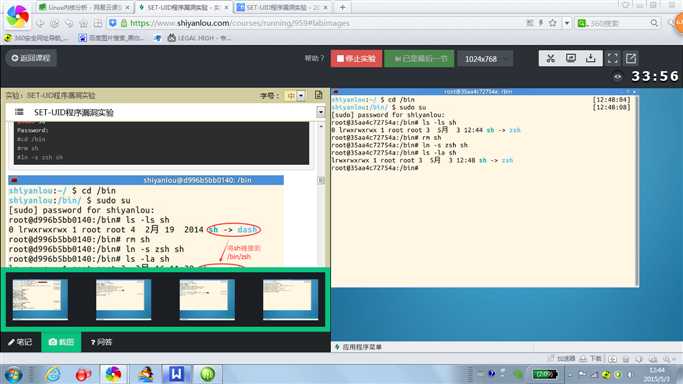
Task: Select the second screenshot thumbnail
Action: pyautogui.click(x=124, y=299)
